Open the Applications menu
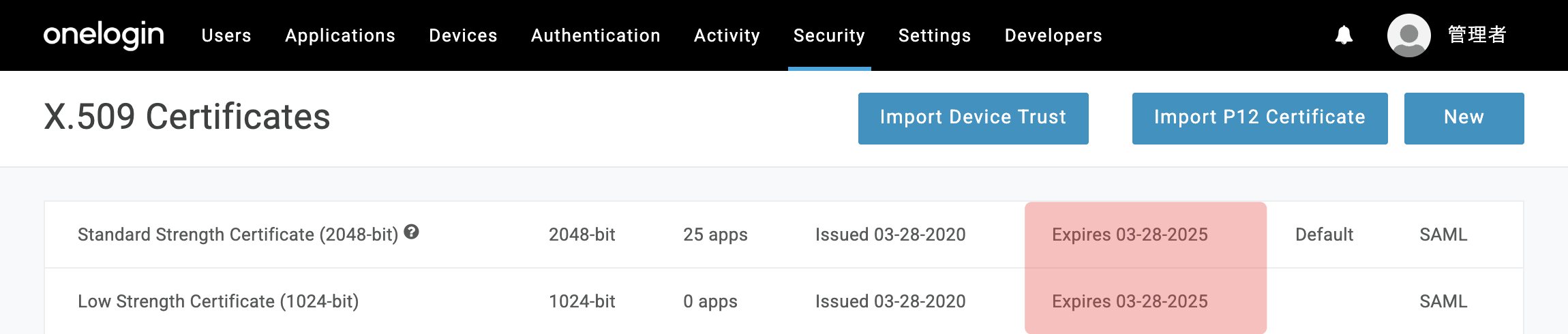 click(340, 35)
